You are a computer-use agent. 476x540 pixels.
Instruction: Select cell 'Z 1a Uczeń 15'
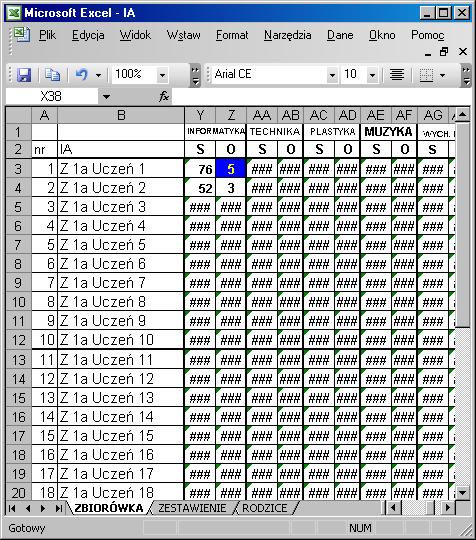click(121, 436)
